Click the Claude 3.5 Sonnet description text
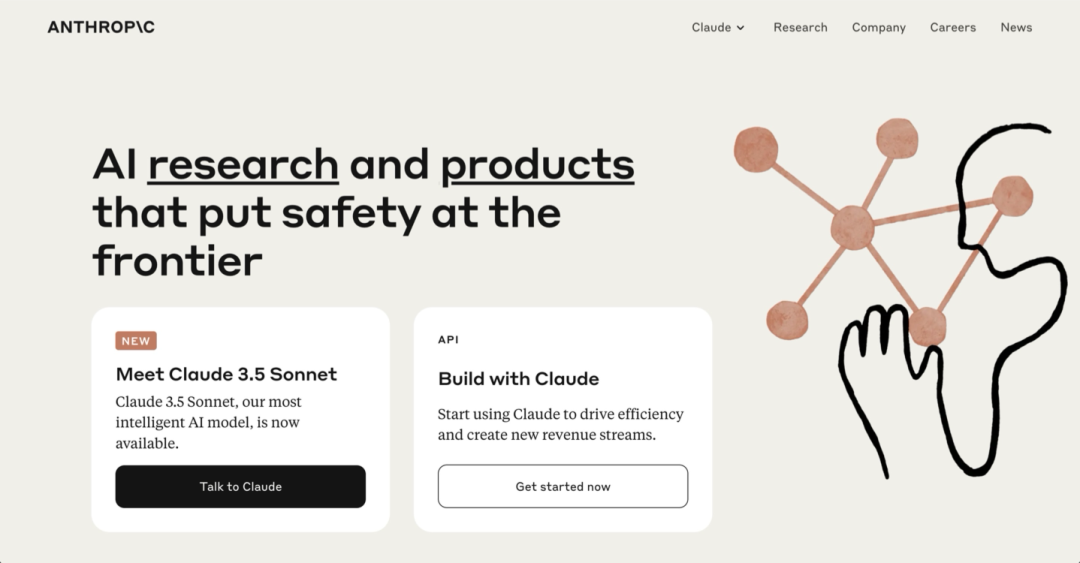The height and width of the screenshot is (563, 1080). (208, 422)
